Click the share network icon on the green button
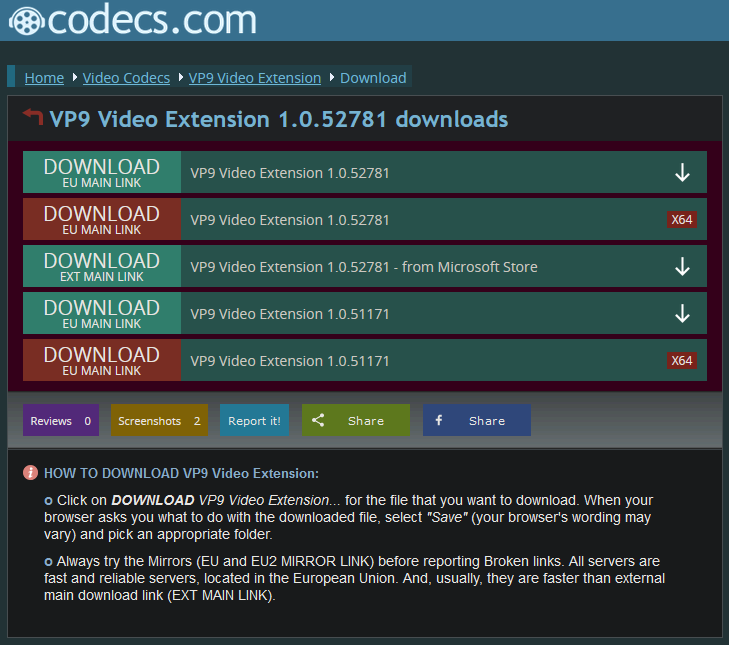This screenshot has width=729, height=645. click(318, 420)
